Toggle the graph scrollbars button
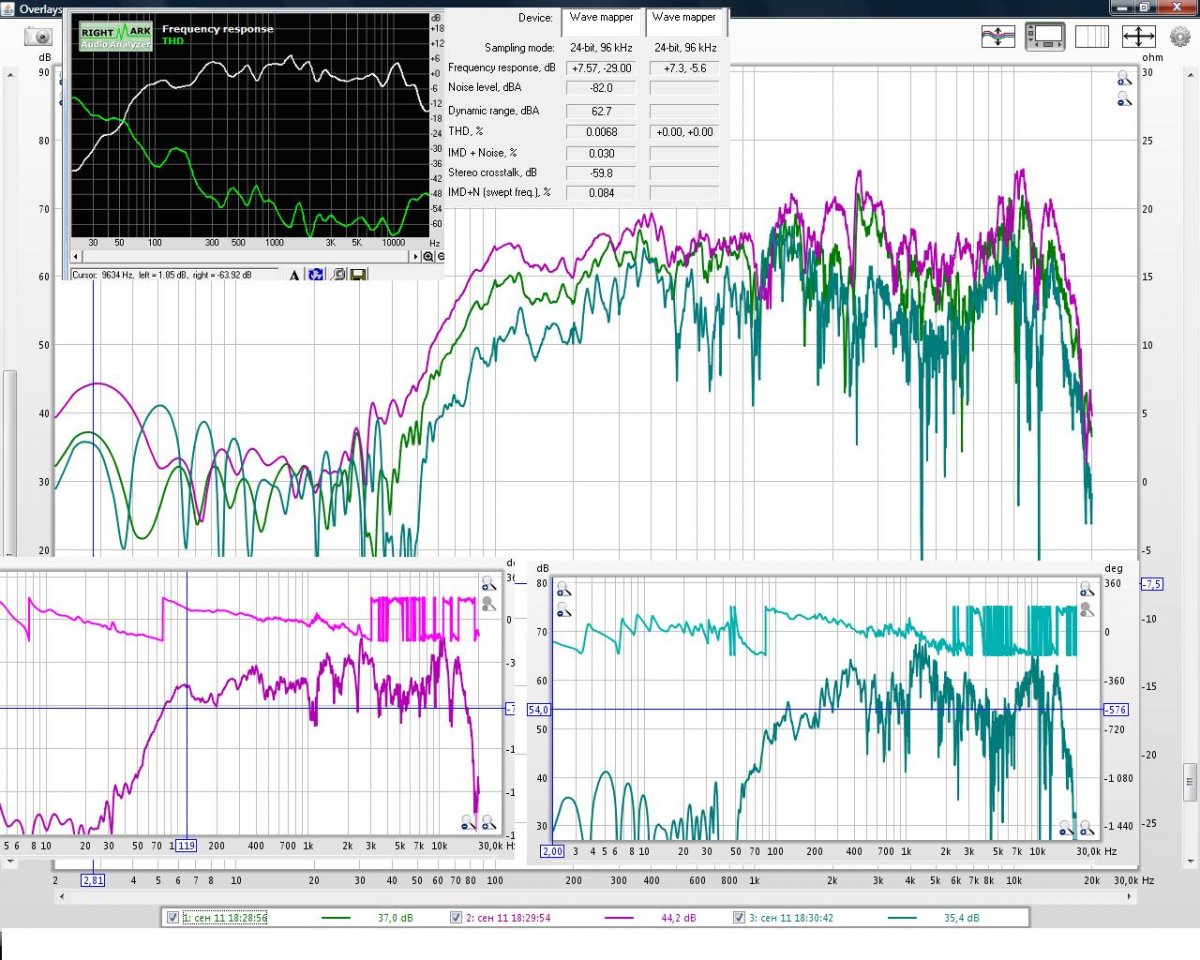 point(1044,37)
